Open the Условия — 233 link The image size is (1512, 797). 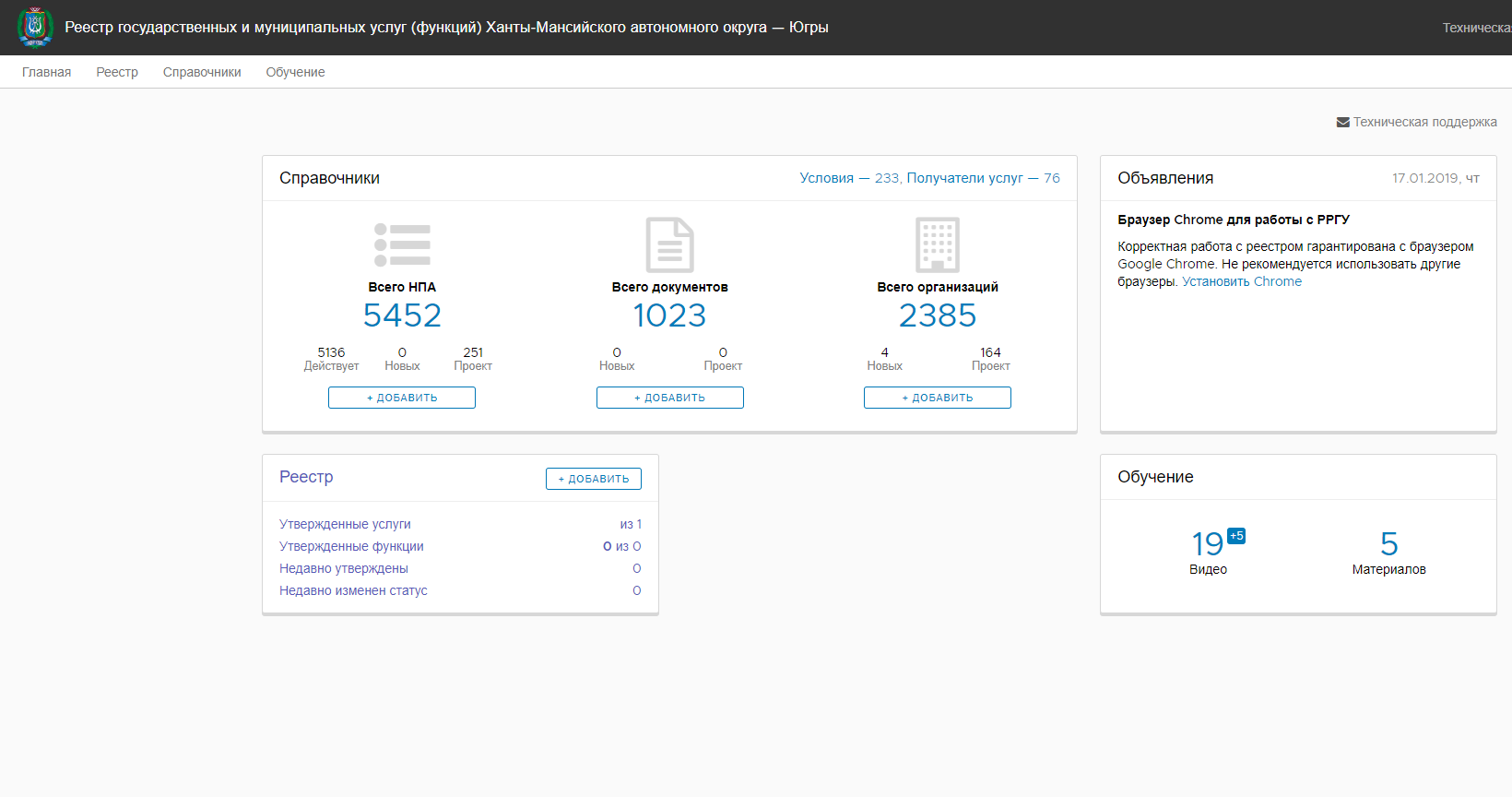click(x=849, y=178)
